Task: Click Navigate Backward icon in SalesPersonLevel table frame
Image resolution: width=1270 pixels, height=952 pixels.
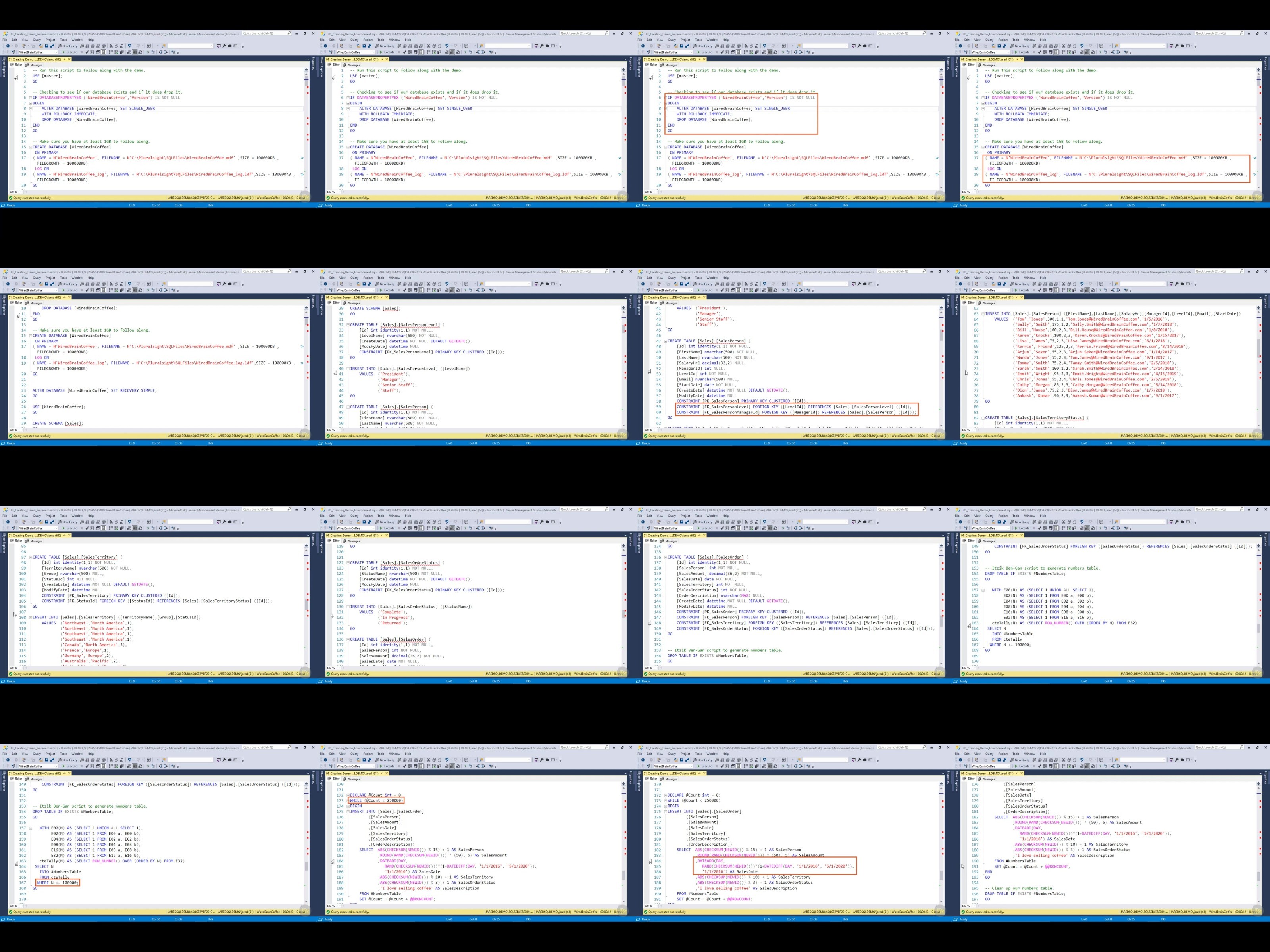Action: point(325,284)
